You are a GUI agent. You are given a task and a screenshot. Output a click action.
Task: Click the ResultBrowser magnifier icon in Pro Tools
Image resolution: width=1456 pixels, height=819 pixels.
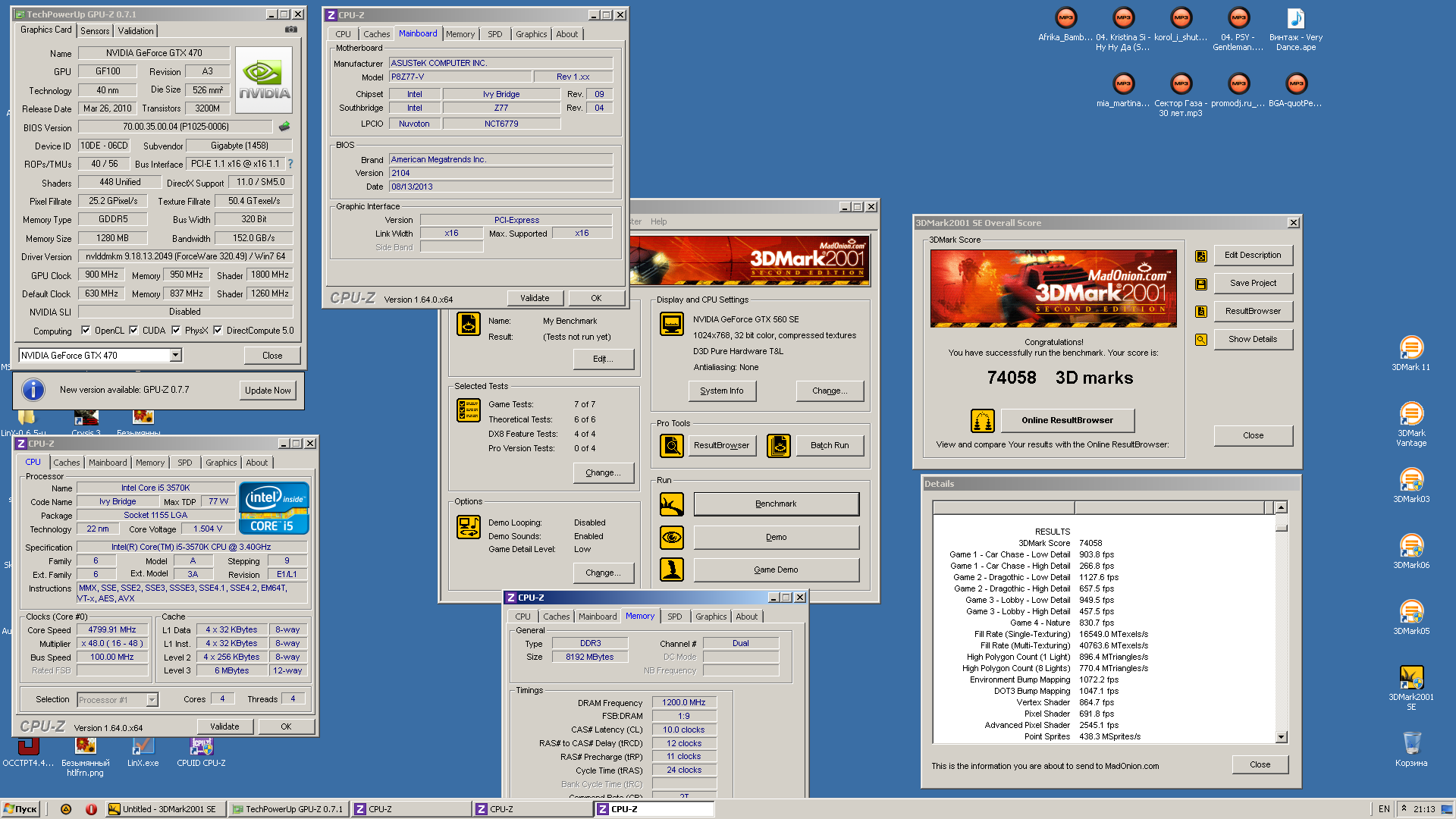pos(671,445)
